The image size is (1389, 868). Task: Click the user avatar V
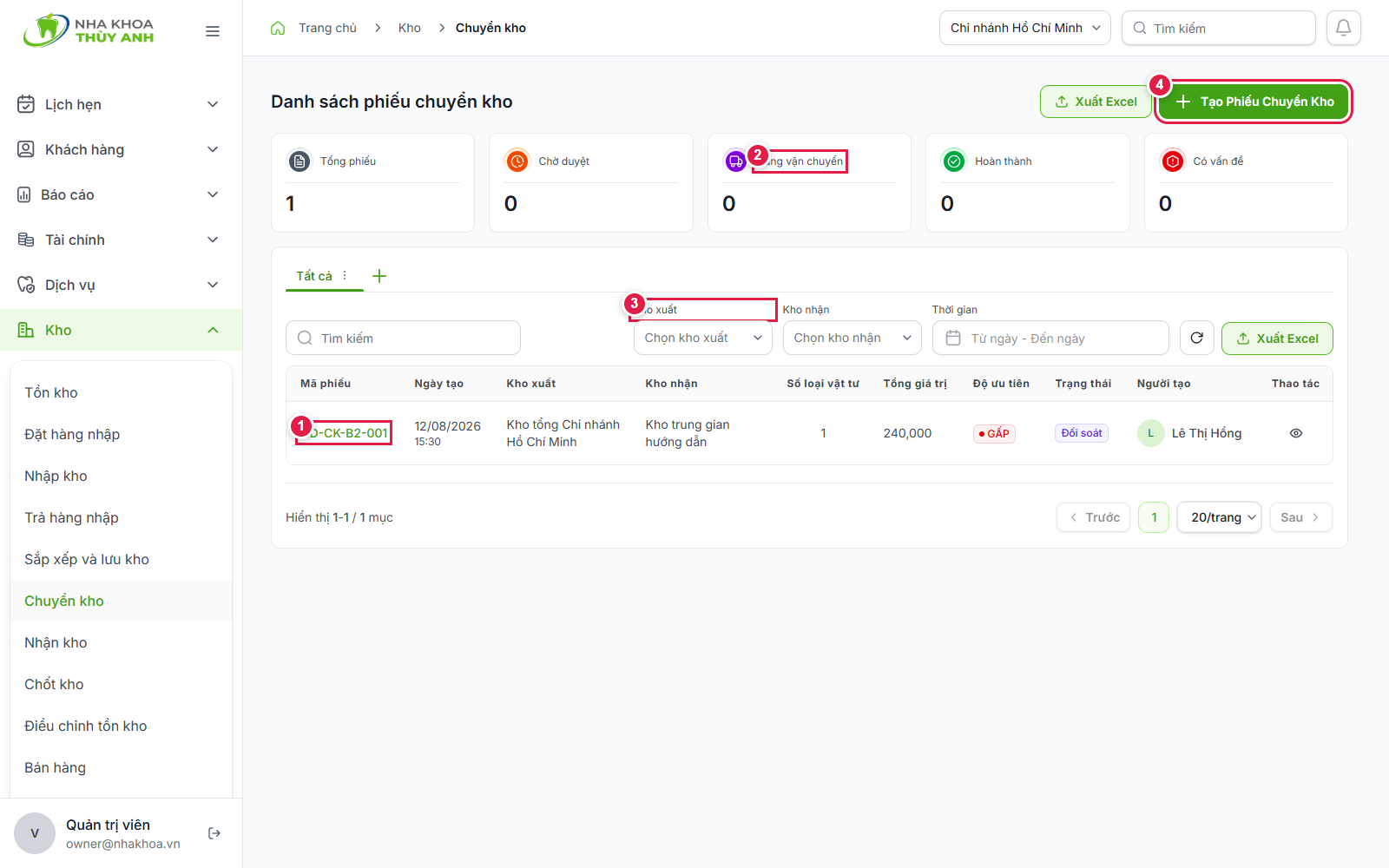click(35, 833)
